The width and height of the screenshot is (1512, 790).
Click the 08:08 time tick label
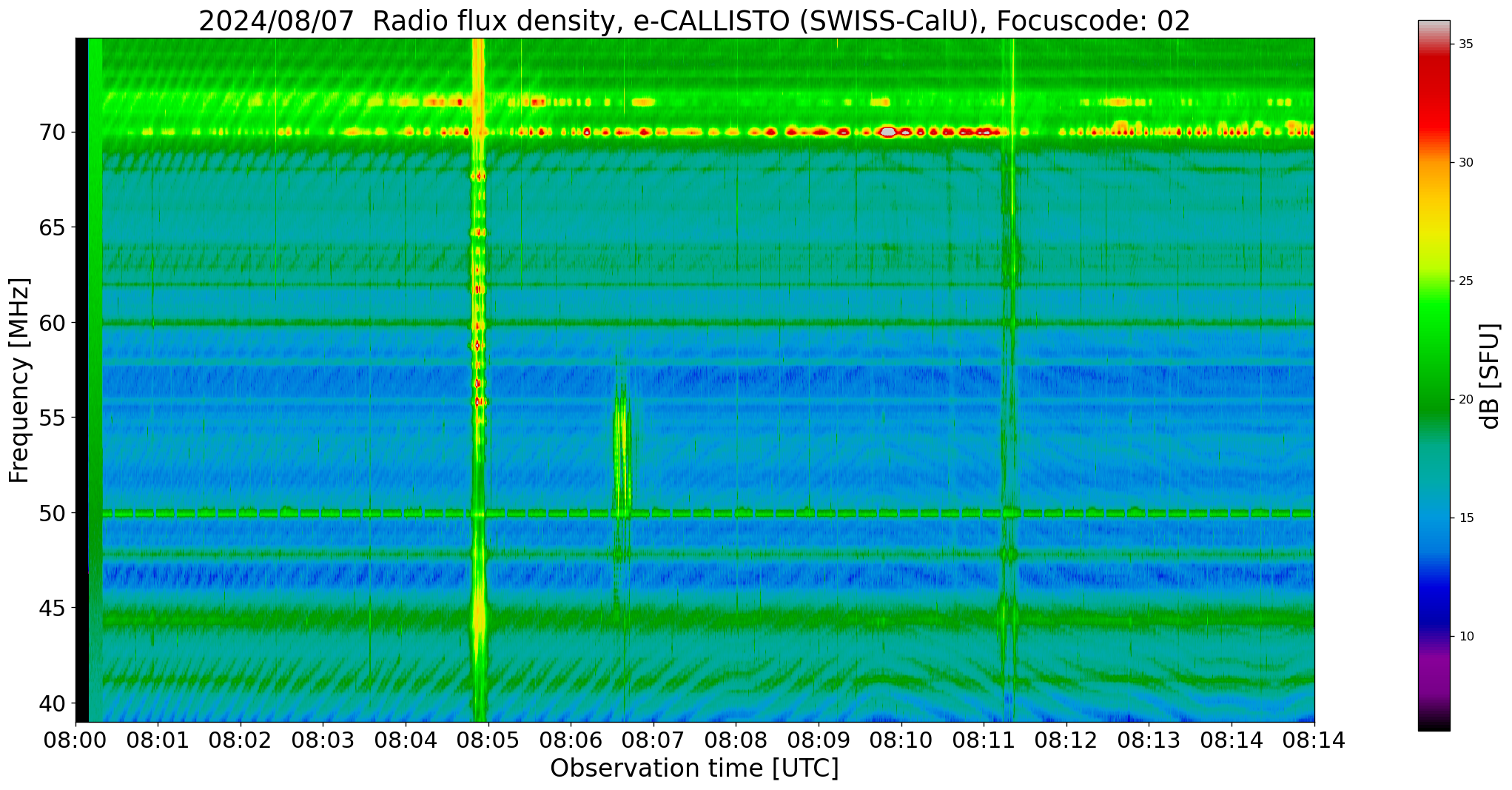pyautogui.click(x=736, y=740)
